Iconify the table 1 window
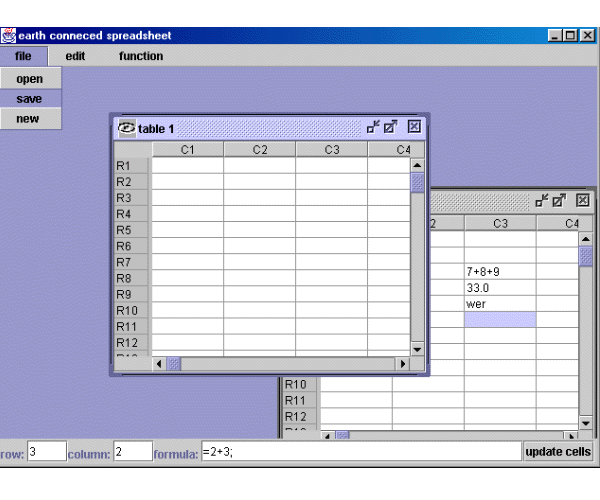Image resolution: width=600 pixels, height=500 pixels. point(373,127)
